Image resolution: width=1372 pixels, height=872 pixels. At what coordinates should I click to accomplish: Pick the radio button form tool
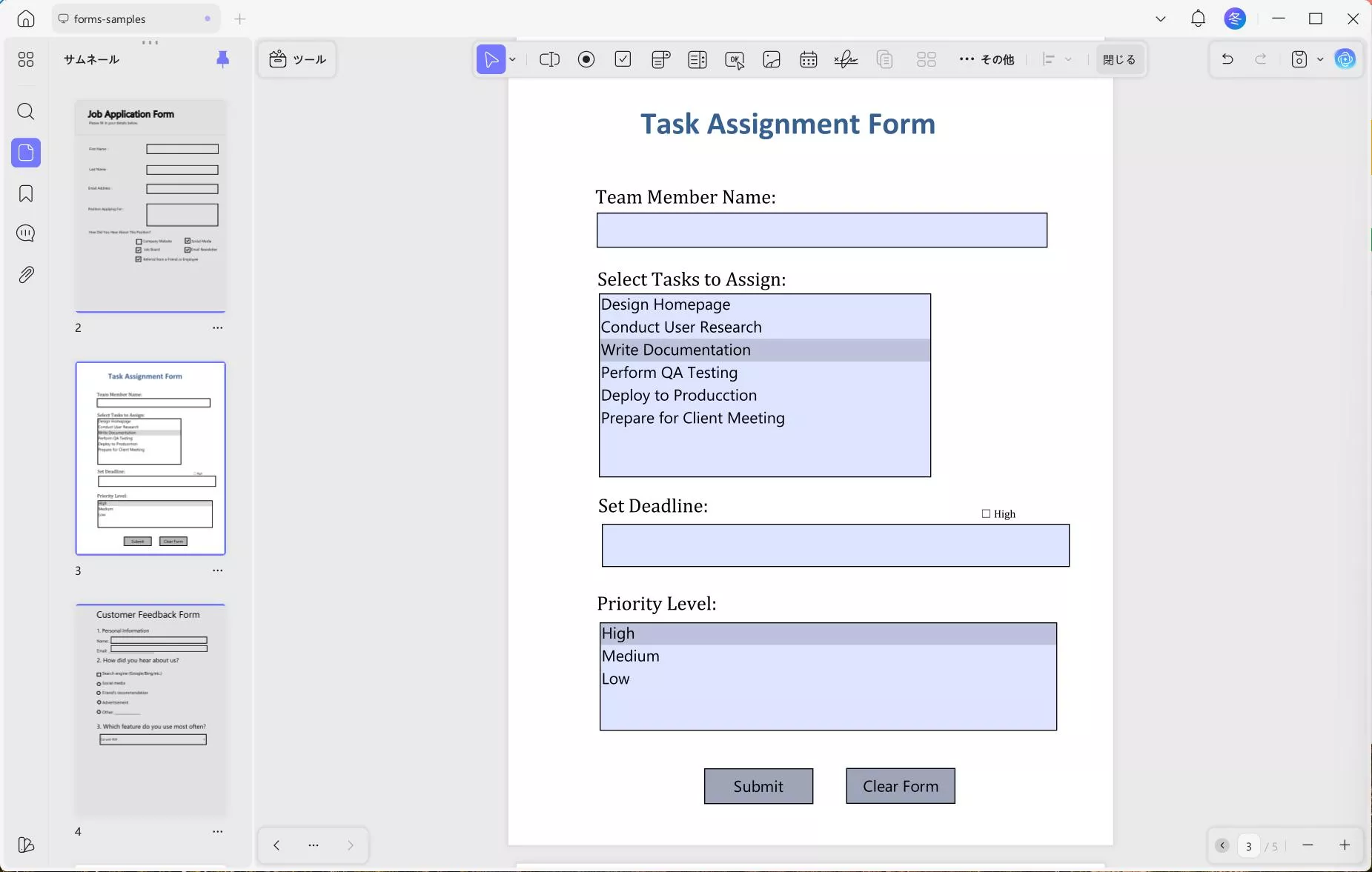(x=586, y=59)
